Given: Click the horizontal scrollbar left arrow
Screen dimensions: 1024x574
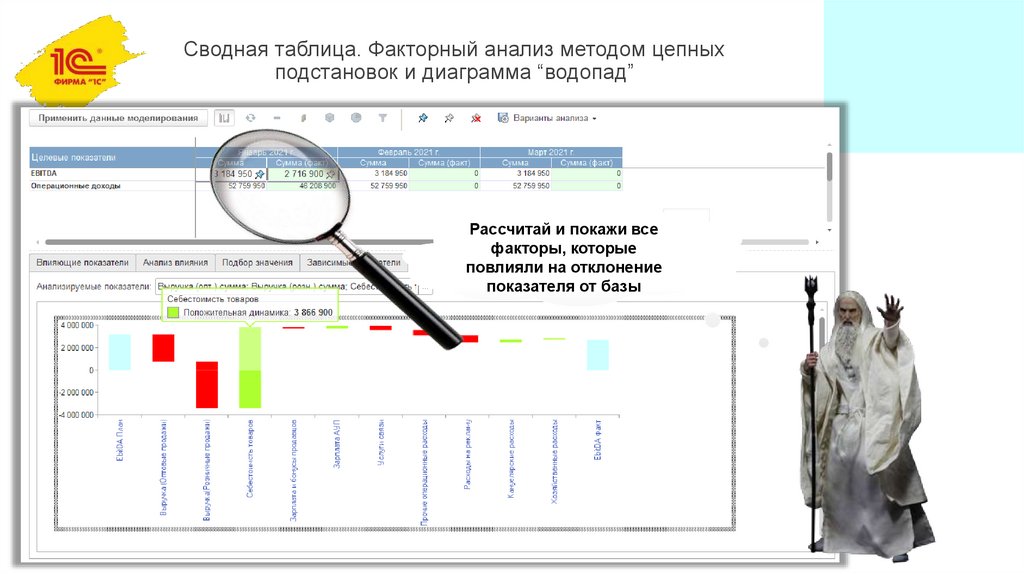Looking at the screenshot, I should point(38,242).
